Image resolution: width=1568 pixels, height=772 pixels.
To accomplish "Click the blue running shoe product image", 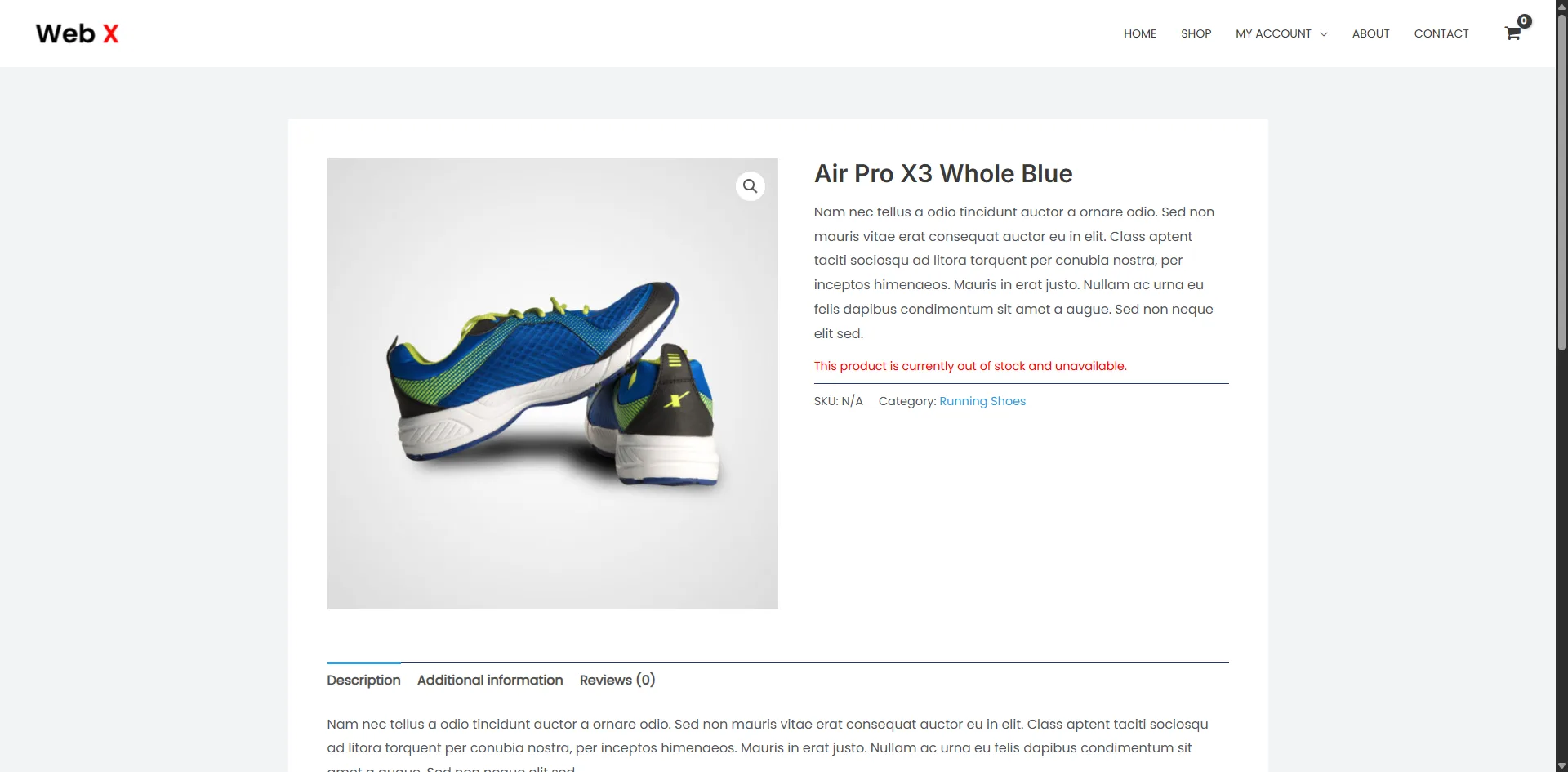I will pyautogui.click(x=553, y=384).
